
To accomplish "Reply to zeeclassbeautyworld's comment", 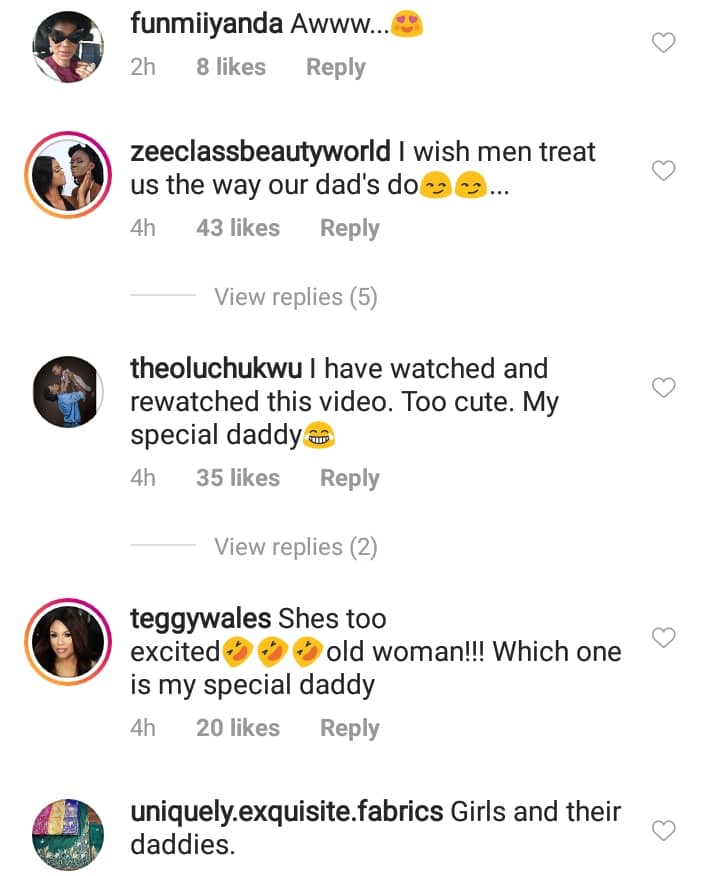I will click(349, 228).
